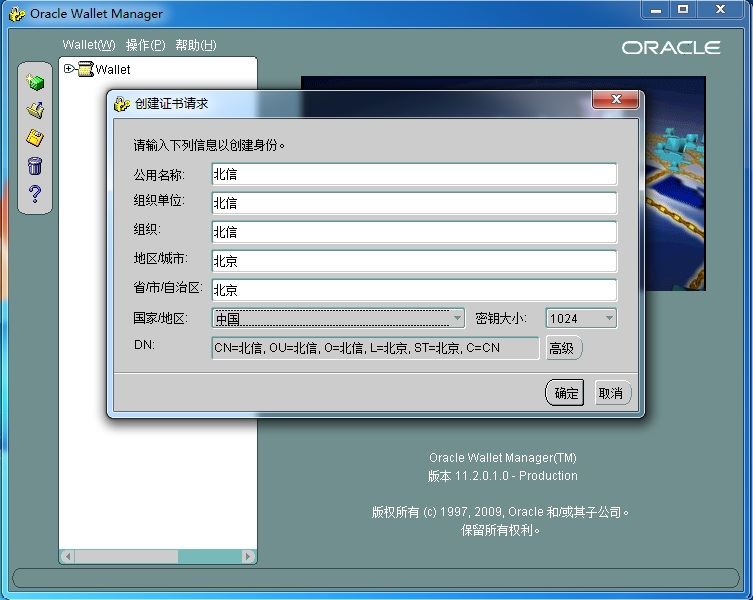The height and width of the screenshot is (600, 753).
Task: Close the Oracle Wallet Manager window
Action: tap(720, 10)
